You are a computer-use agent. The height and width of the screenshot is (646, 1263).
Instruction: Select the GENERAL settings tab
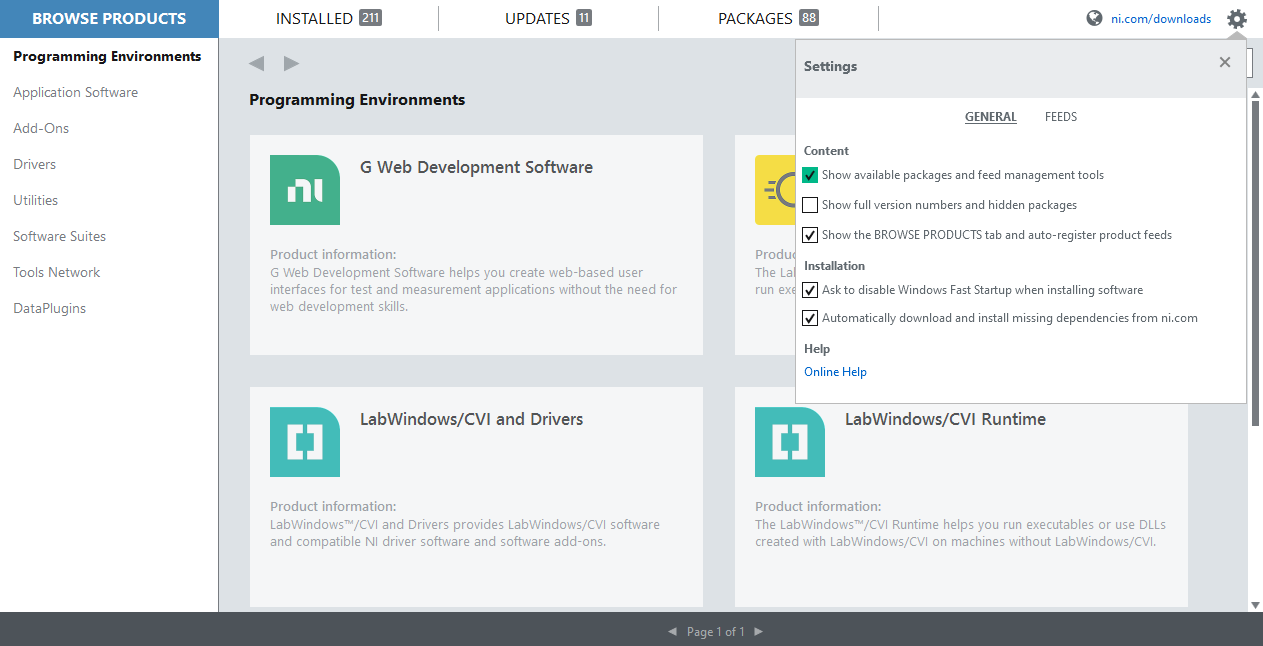[991, 117]
